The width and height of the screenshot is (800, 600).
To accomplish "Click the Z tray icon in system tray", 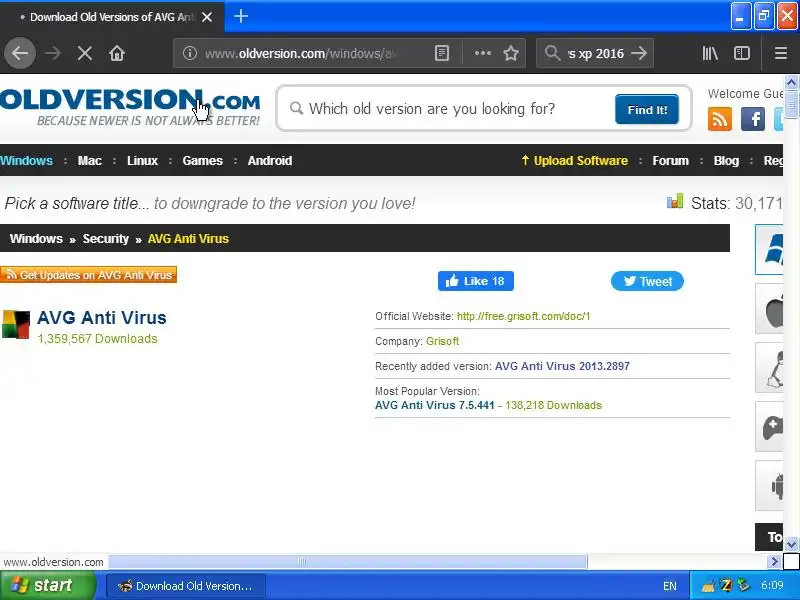I will (x=726, y=585).
